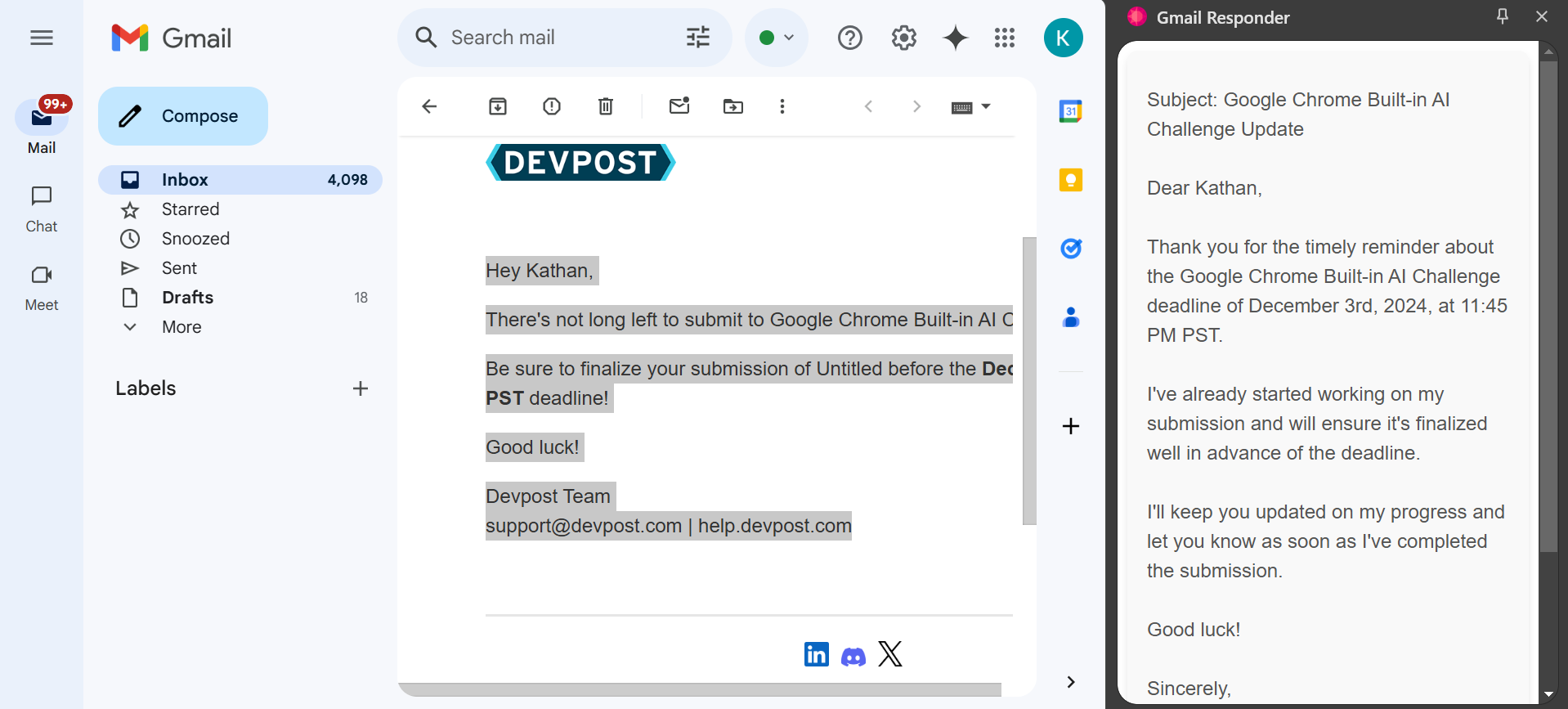Open the Gemini sparkle icon
1568x709 pixels.
[x=956, y=38]
